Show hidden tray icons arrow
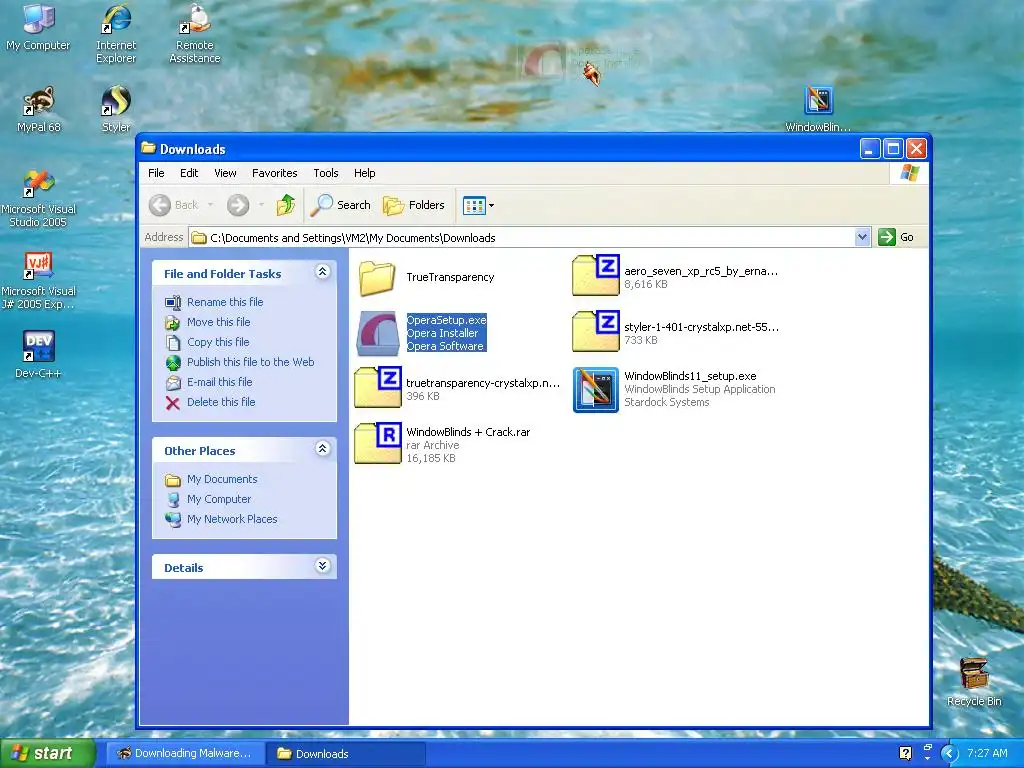 [x=949, y=754]
